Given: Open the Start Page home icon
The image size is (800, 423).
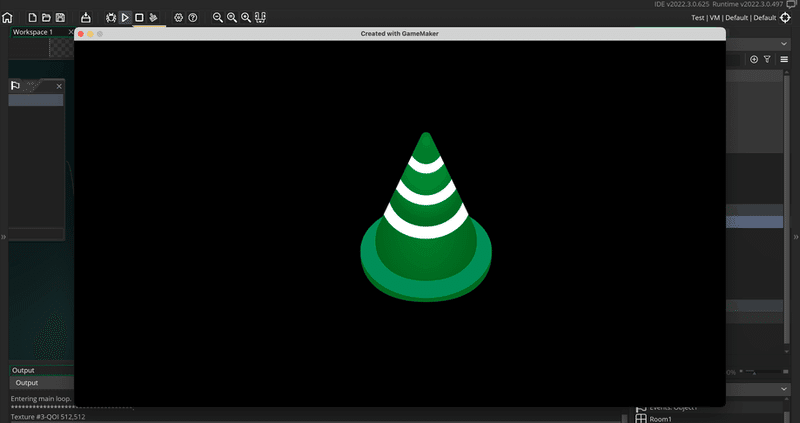Looking at the screenshot, I should pos(7,18).
